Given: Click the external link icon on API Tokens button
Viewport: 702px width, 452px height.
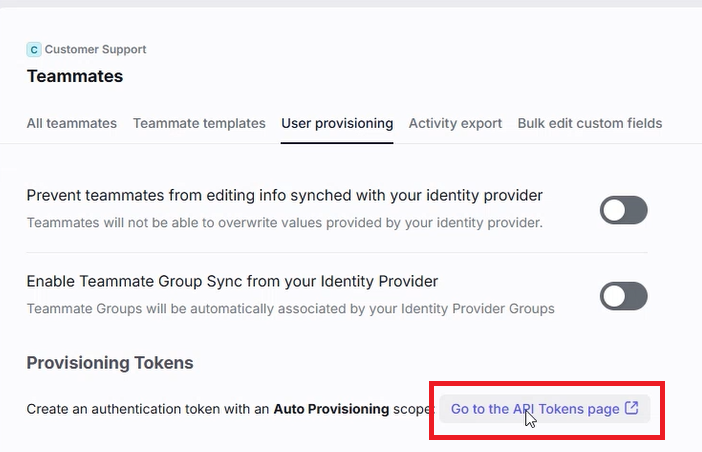Looking at the screenshot, I should click(632, 408).
